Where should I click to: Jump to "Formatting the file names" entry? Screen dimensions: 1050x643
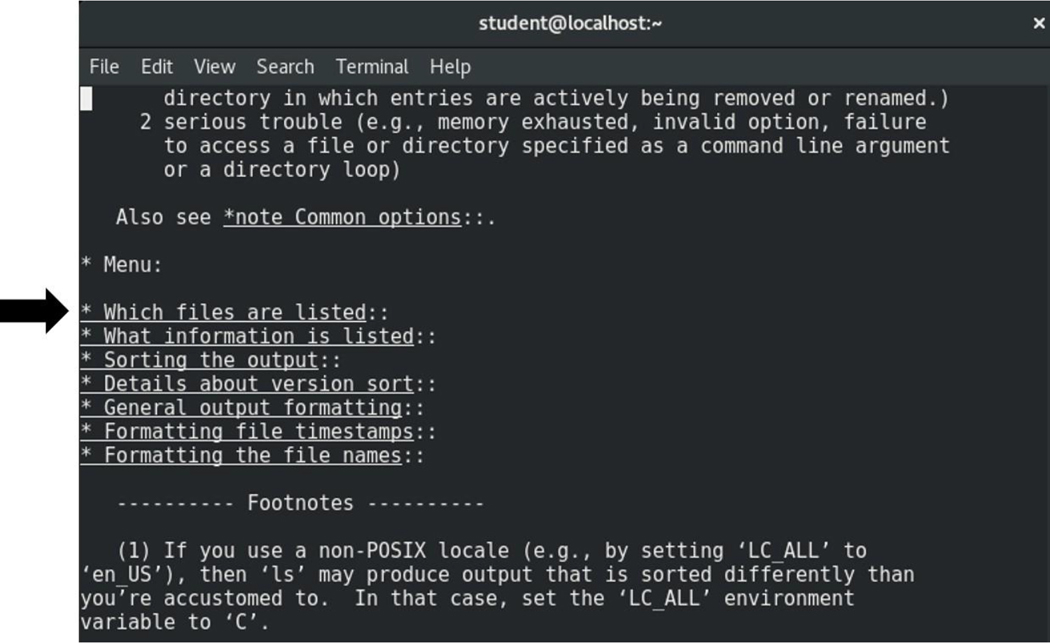click(x=252, y=457)
